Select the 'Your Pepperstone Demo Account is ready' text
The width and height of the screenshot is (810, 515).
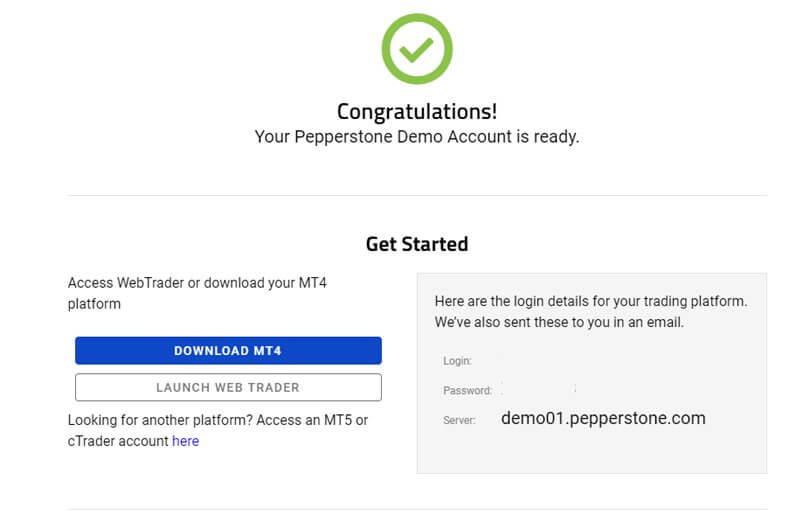pos(417,137)
